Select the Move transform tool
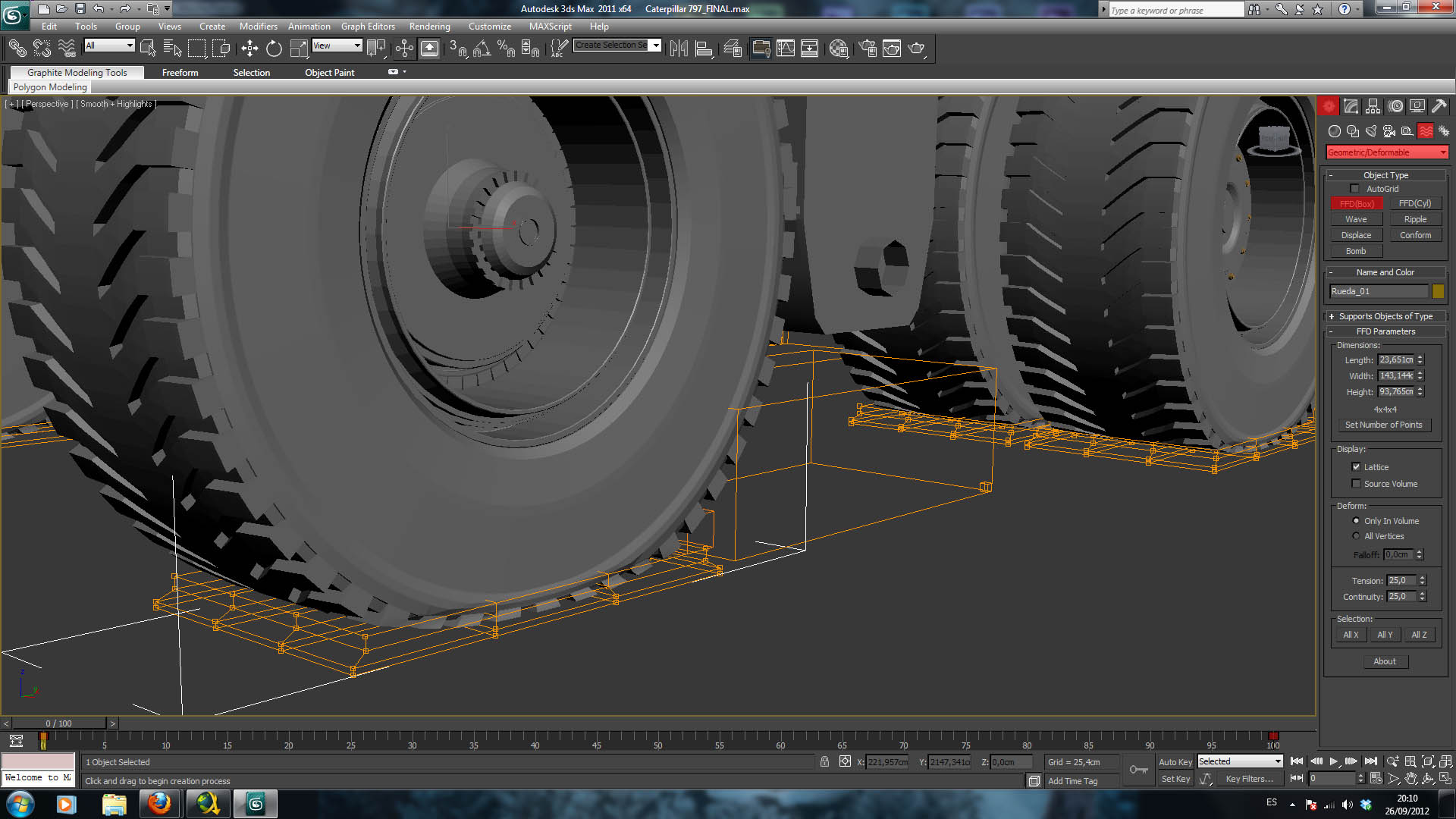This screenshot has height=819, width=1456. 249,49
